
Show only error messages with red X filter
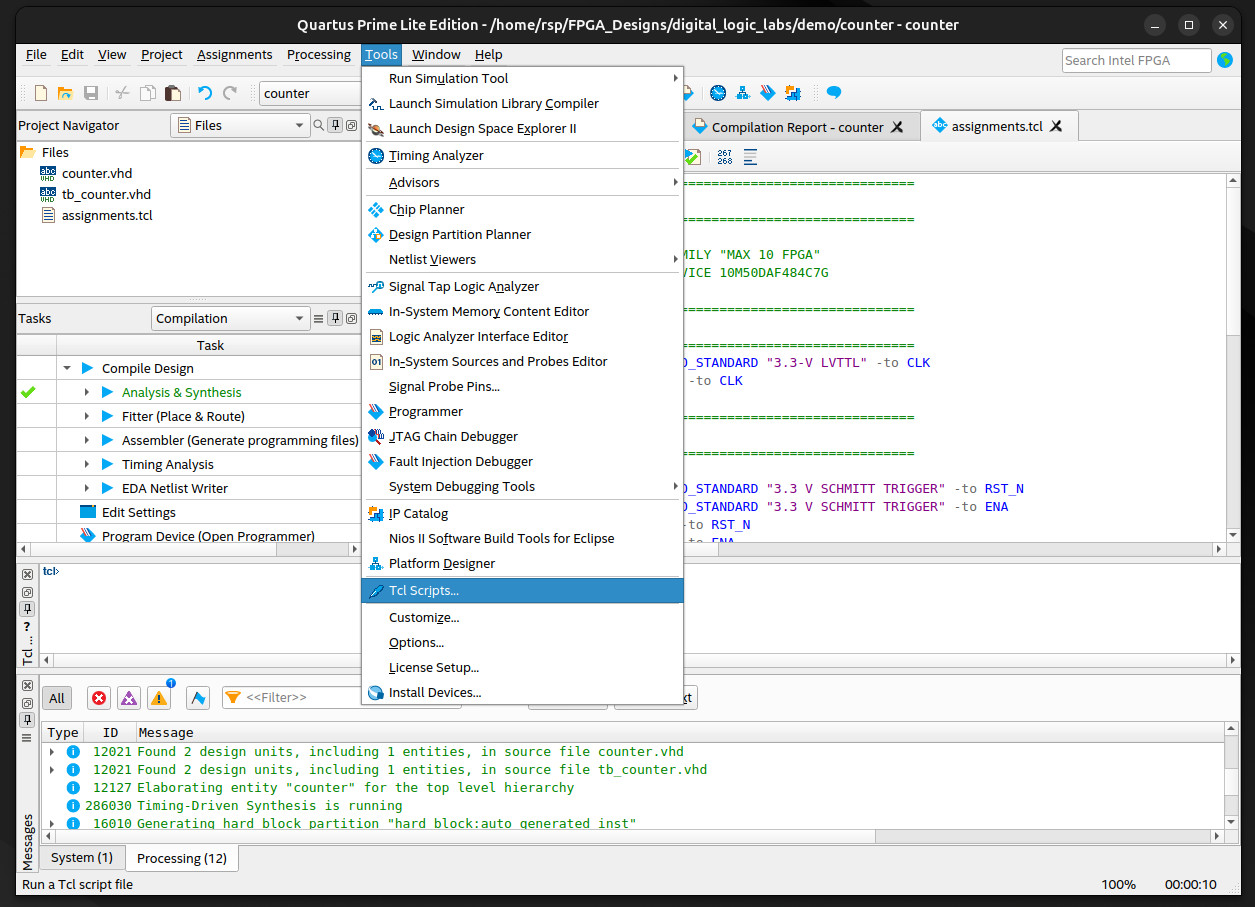click(98, 698)
